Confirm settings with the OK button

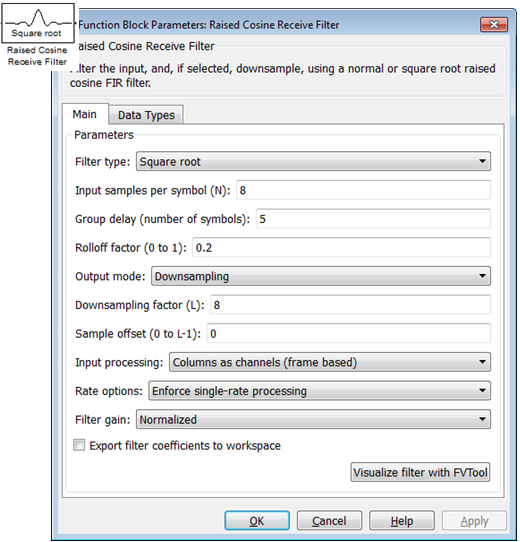pos(257,521)
